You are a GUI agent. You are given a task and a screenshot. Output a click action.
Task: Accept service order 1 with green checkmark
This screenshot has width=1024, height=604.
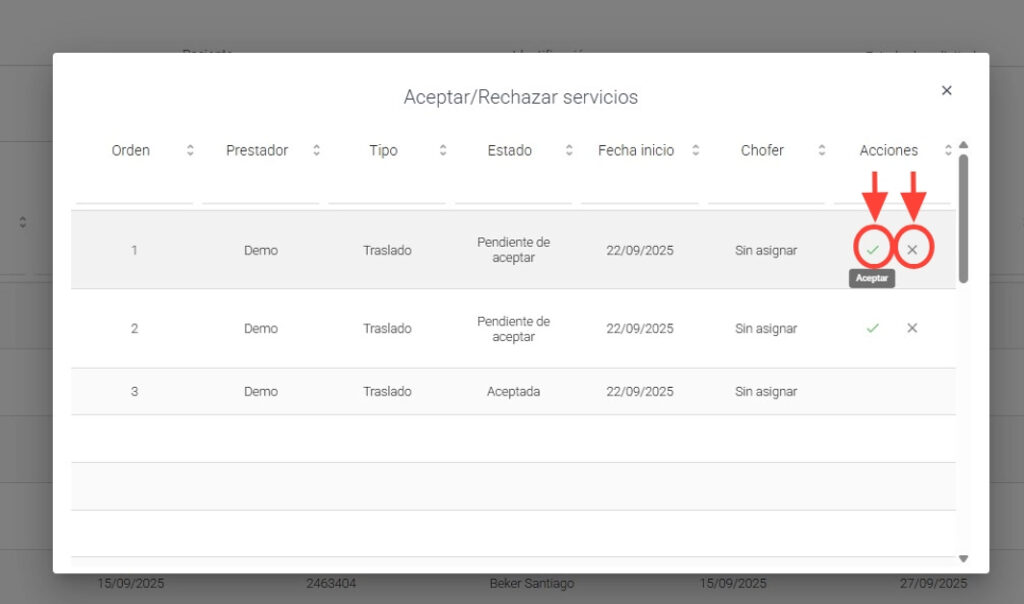tap(872, 249)
